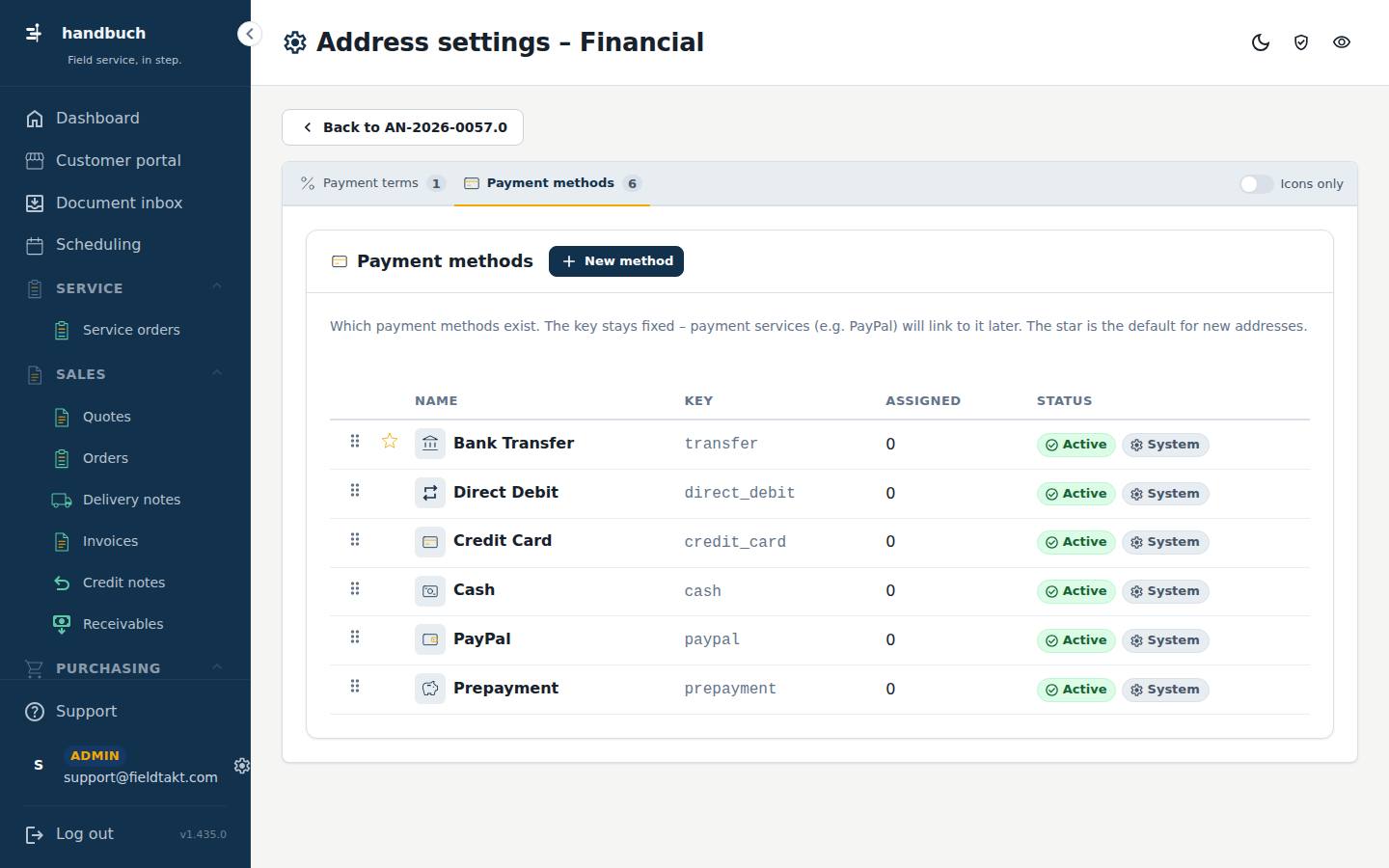Go back to AN-2026-0057.0

(402, 127)
